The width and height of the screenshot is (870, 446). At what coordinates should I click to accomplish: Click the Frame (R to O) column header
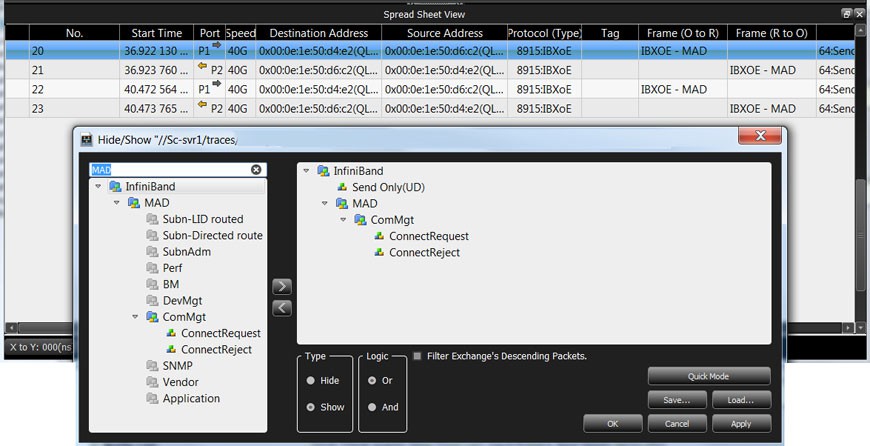tap(771, 33)
